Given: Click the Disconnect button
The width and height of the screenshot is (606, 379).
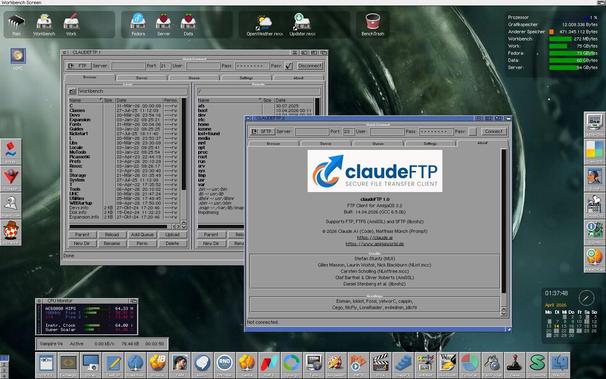Looking at the screenshot, I should [x=310, y=66].
